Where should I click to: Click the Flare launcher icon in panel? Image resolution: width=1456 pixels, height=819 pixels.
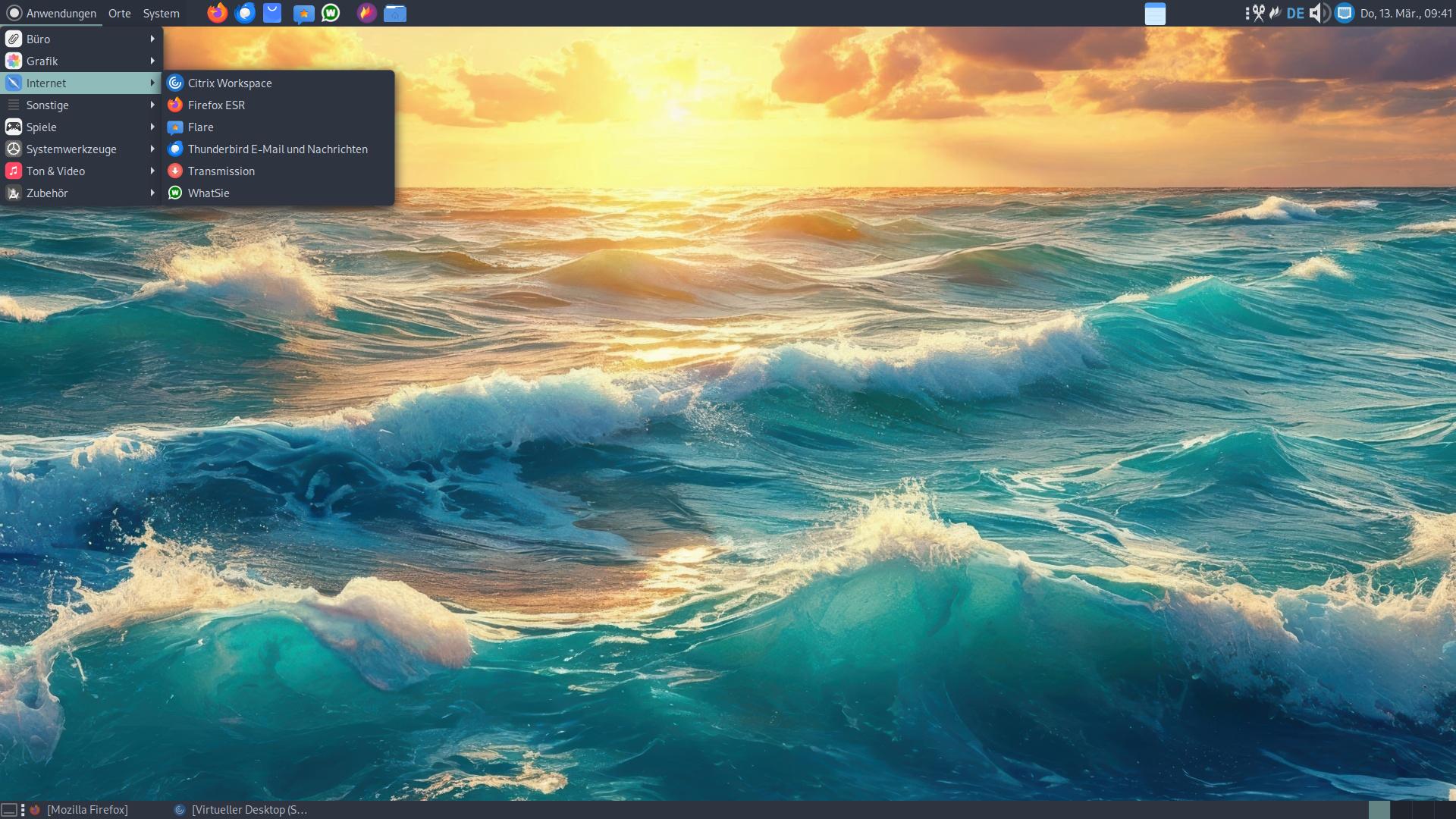(x=303, y=14)
